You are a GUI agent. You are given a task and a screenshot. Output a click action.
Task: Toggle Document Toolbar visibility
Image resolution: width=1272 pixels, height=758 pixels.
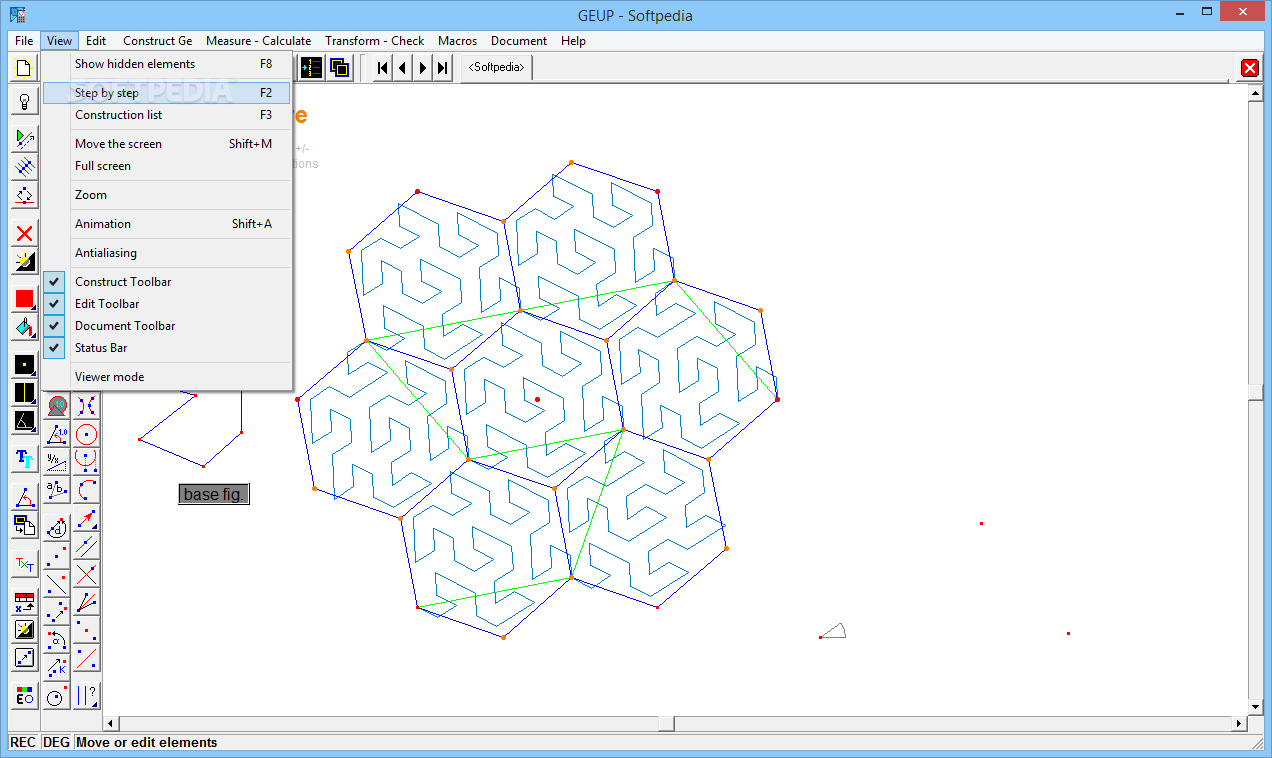tap(167, 326)
